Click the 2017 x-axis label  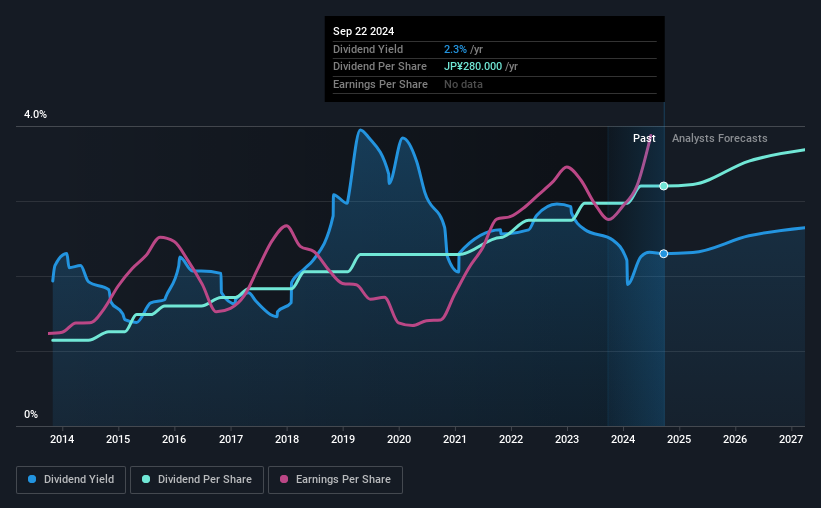(230, 439)
